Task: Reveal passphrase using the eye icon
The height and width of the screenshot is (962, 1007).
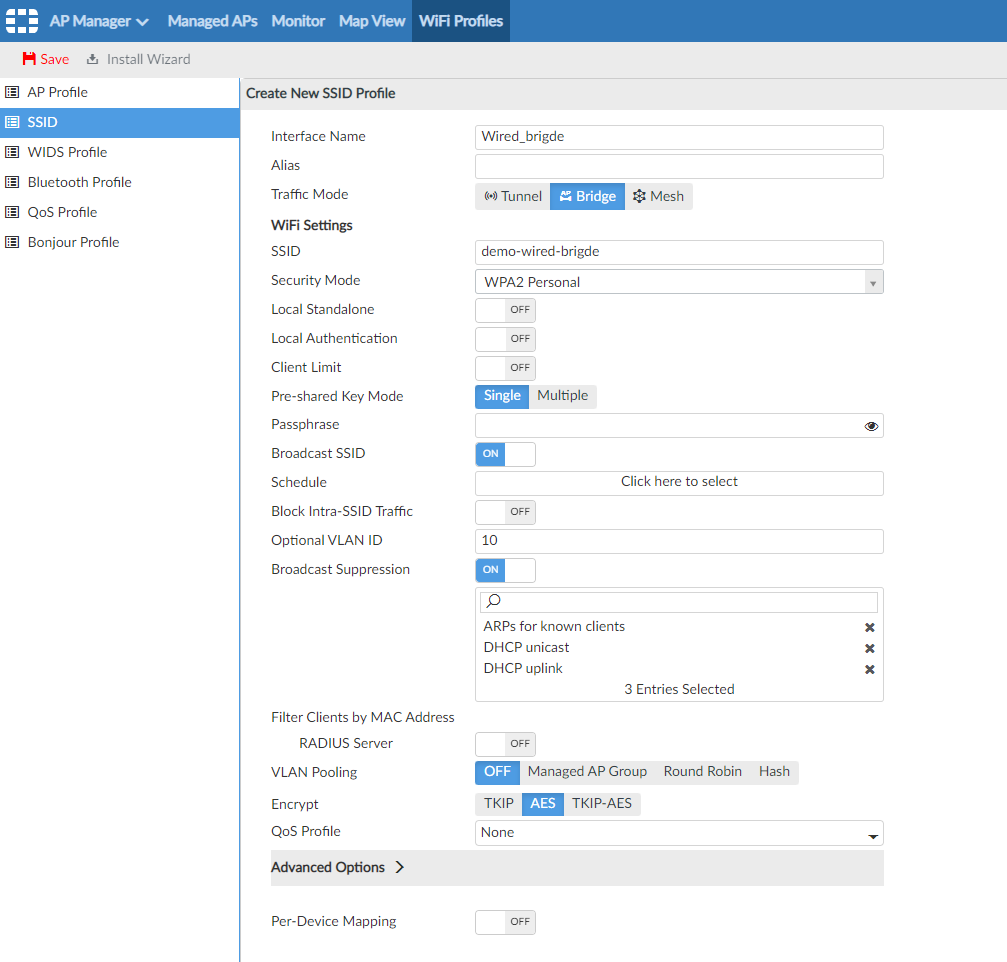Action: [871, 426]
